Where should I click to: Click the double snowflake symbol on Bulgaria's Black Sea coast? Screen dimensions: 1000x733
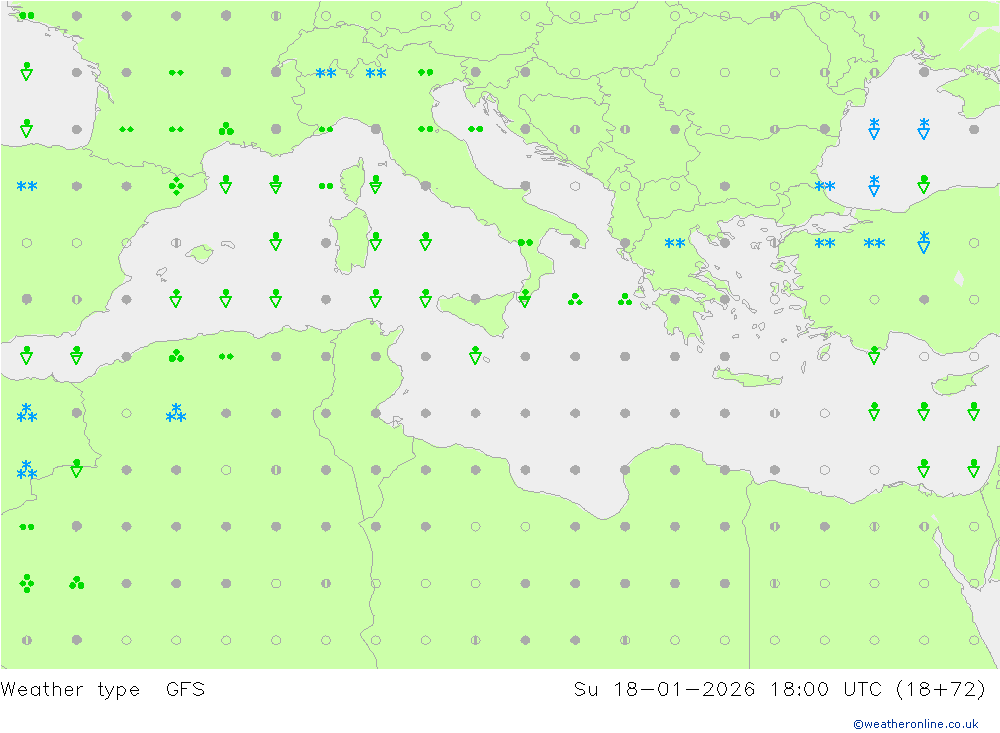click(825, 186)
